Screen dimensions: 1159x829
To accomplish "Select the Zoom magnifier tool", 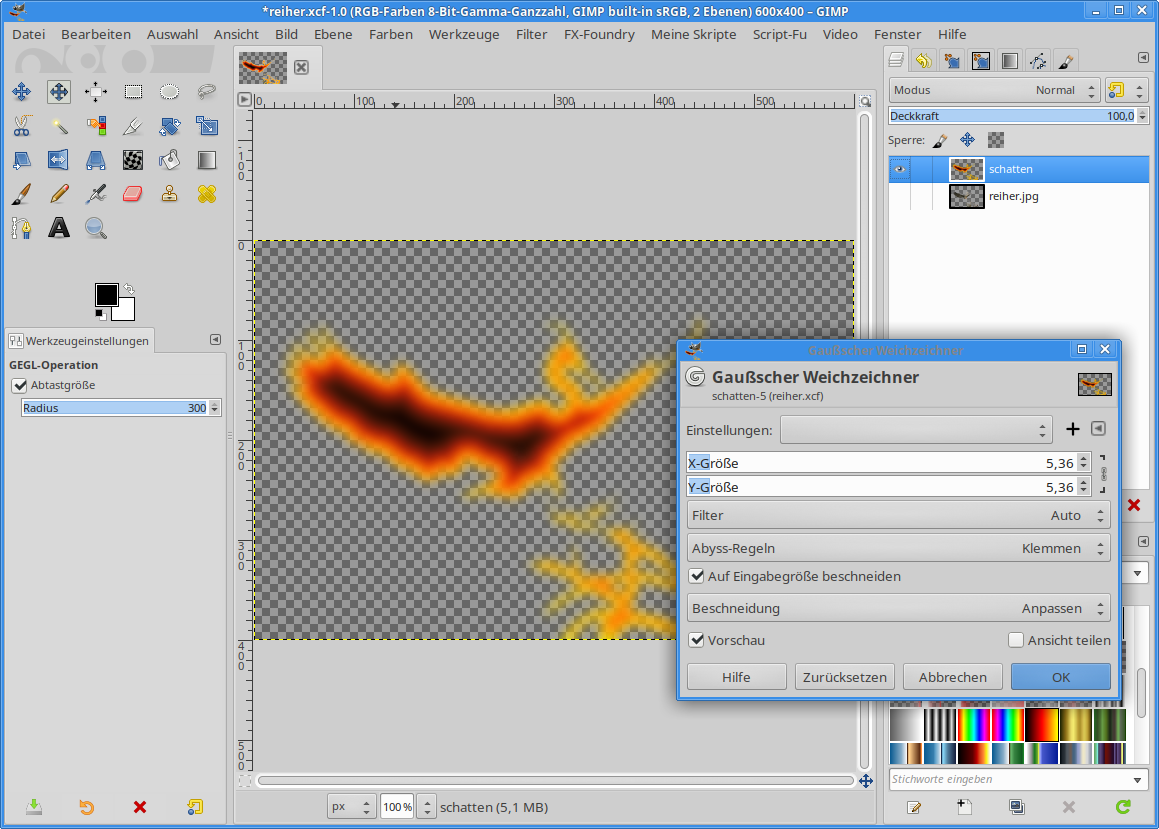I will coord(96,228).
